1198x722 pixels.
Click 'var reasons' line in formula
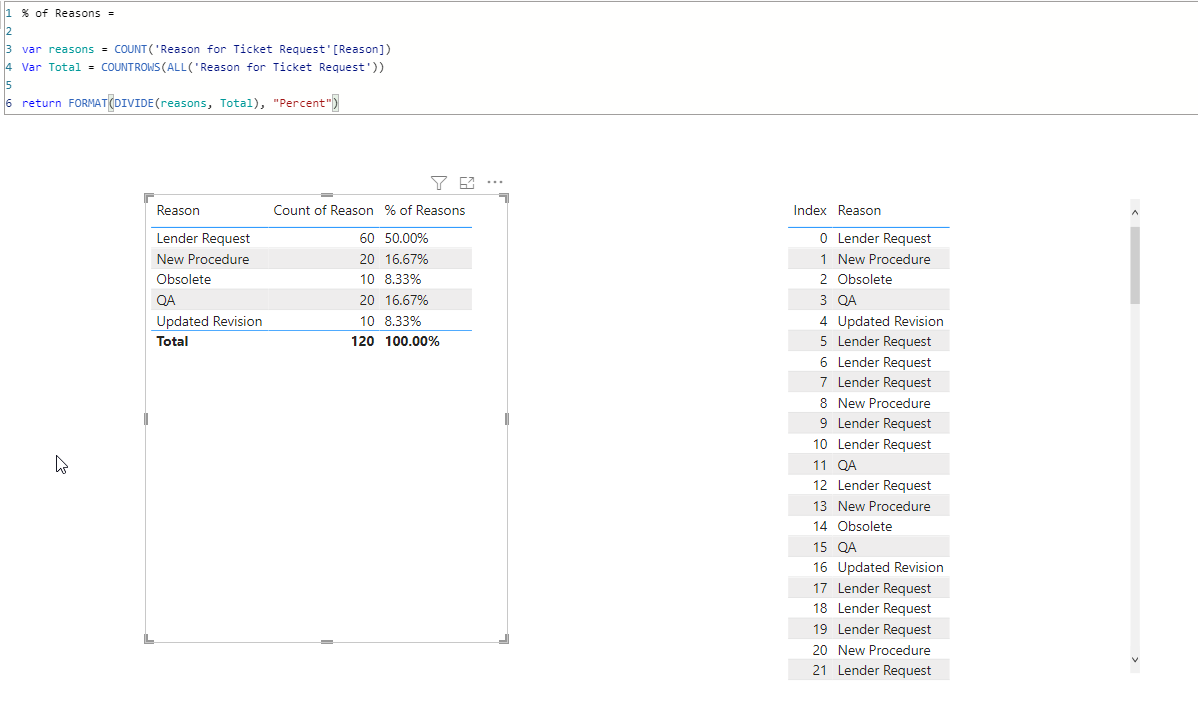(206, 49)
